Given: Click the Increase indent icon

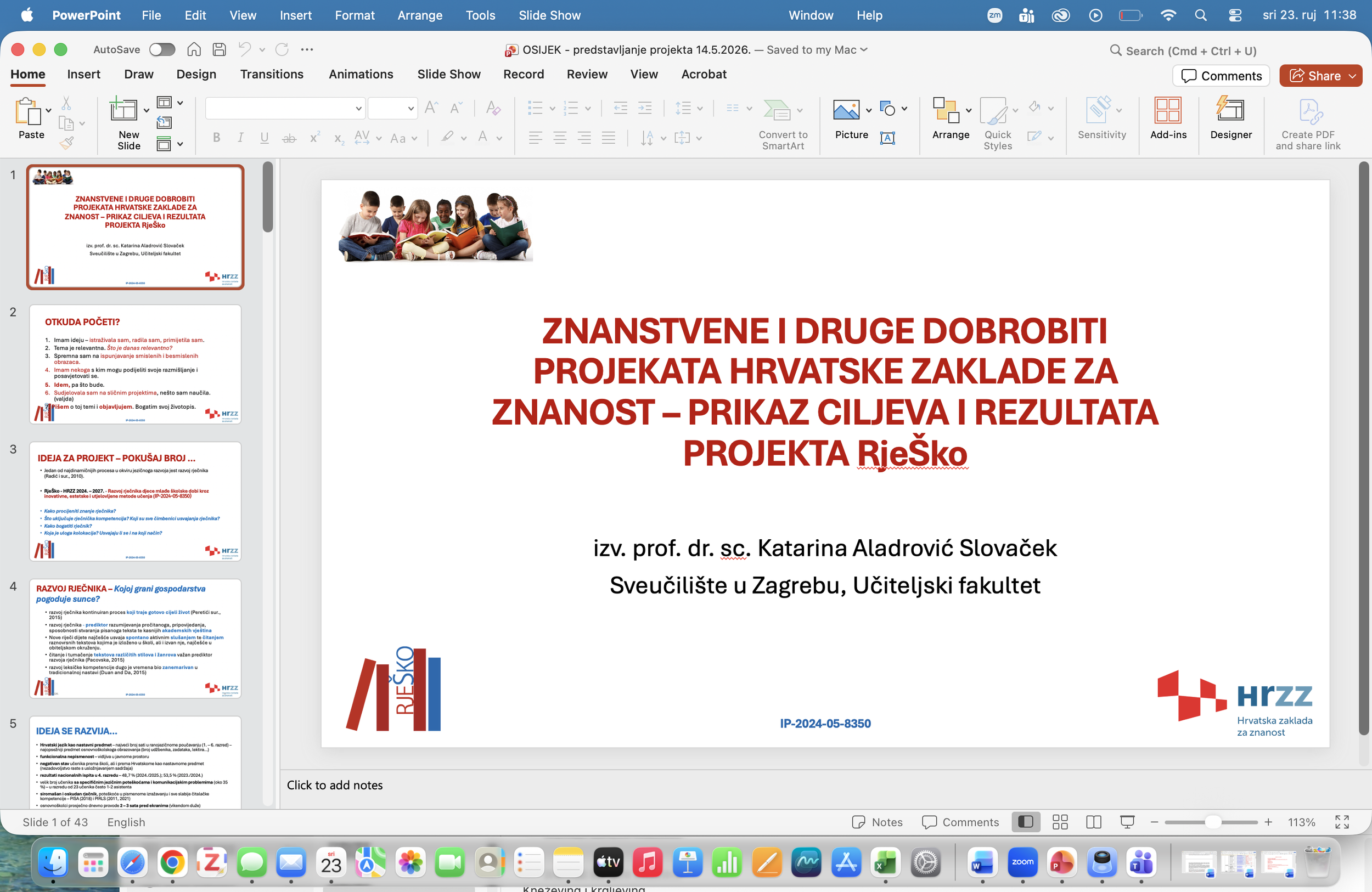Looking at the screenshot, I should pos(645,108).
